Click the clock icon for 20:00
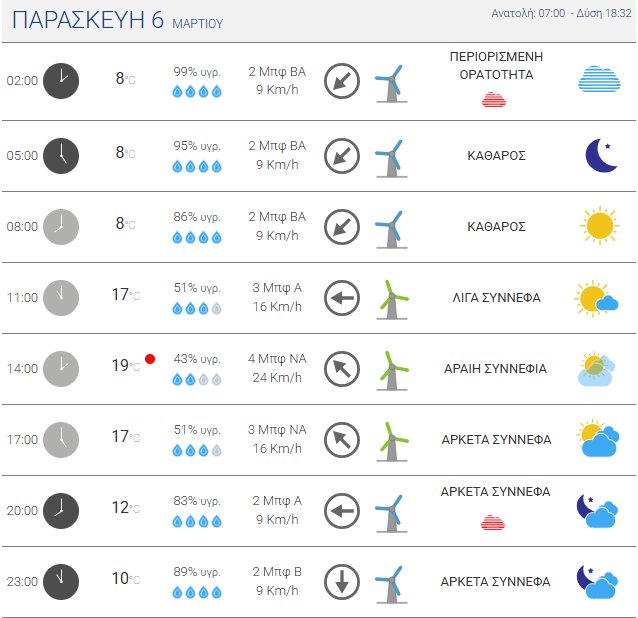 point(61,510)
